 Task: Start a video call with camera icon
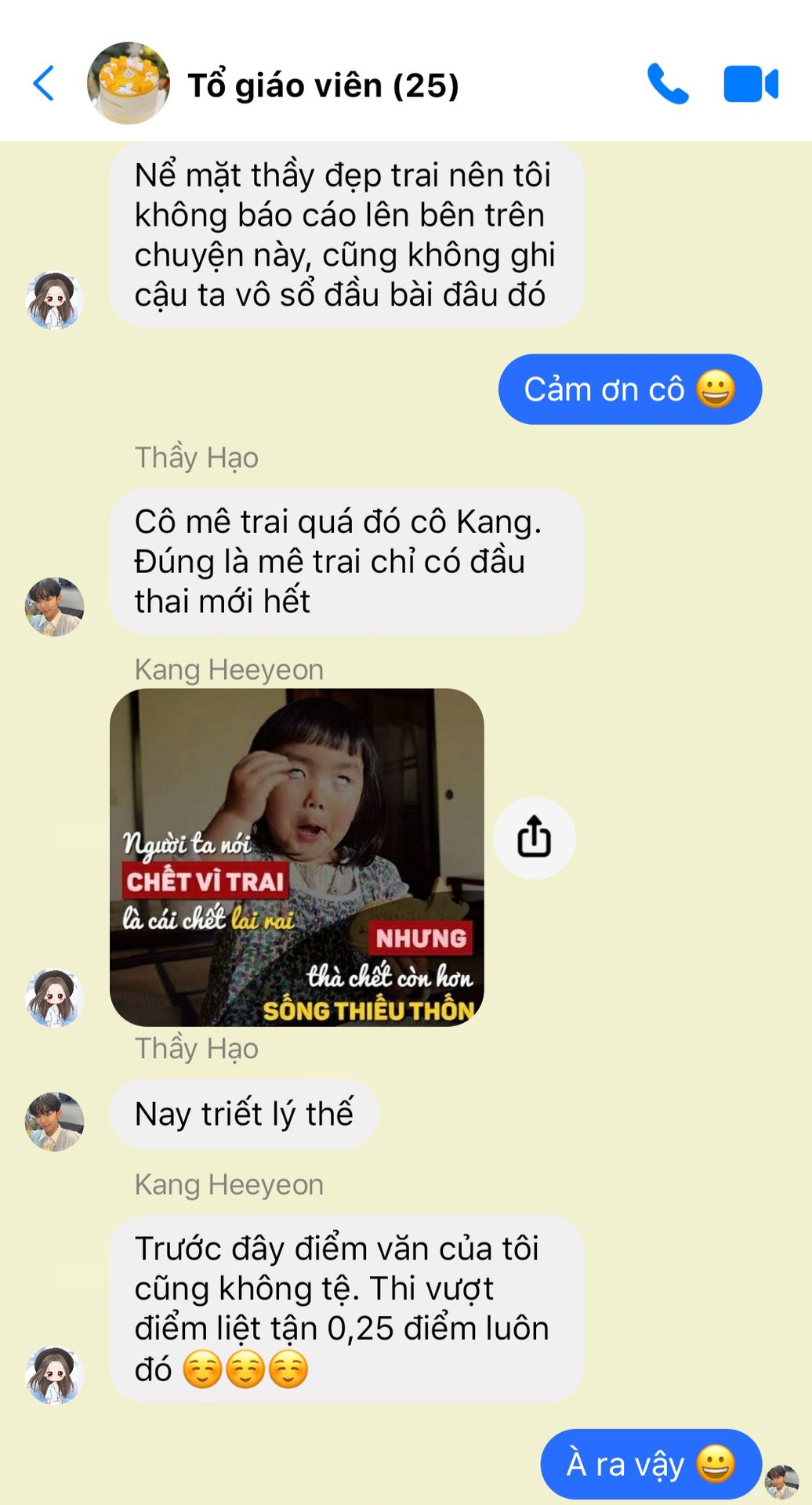[x=751, y=85]
